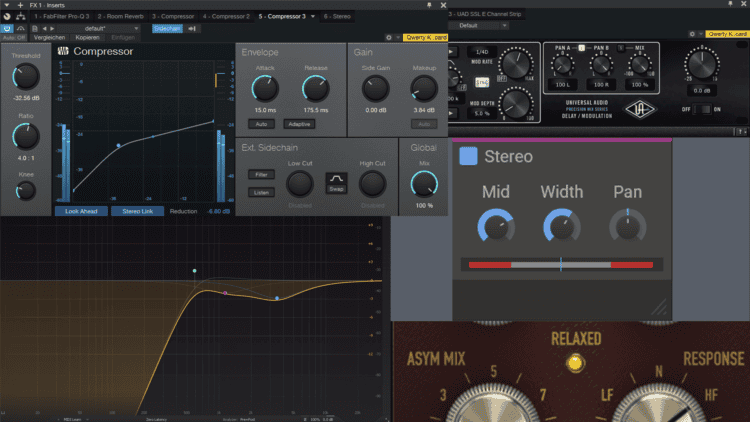Switch to the 4 - Compressor 2 tab
This screenshot has height=422, width=750.
coord(226,16)
